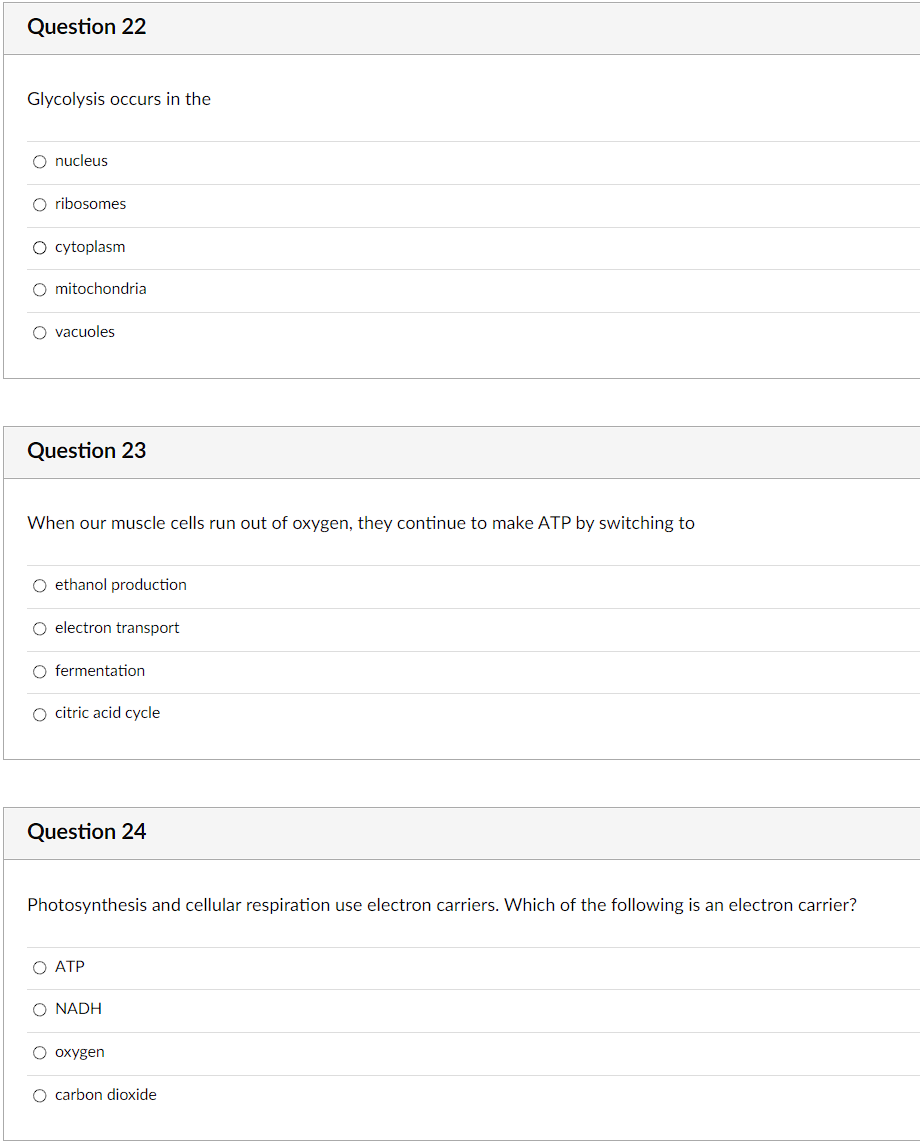Image resolution: width=920 pixels, height=1146 pixels.
Task: Choose ATP as the electron carrier
Action: 39,968
